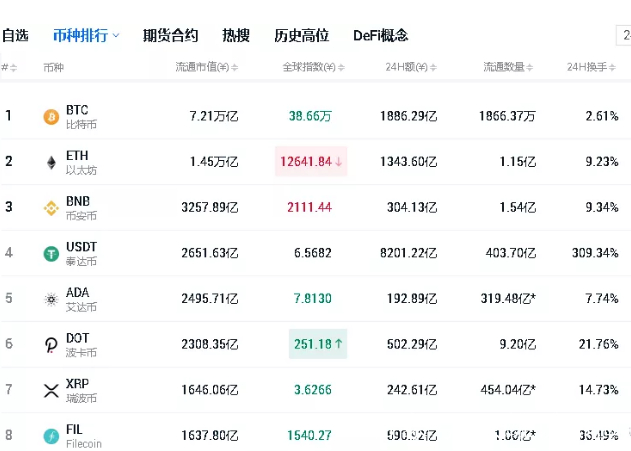
Task: Click the USDT Tether coin icon
Action: [51, 254]
